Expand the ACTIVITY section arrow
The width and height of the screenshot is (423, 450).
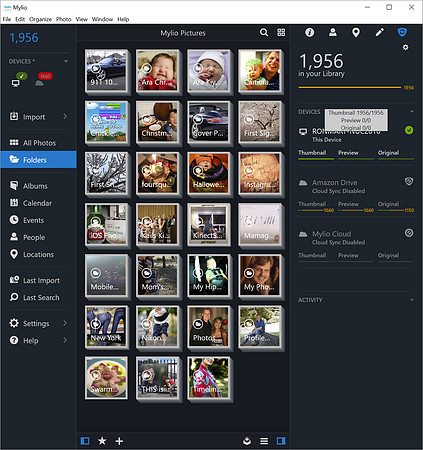click(412, 300)
